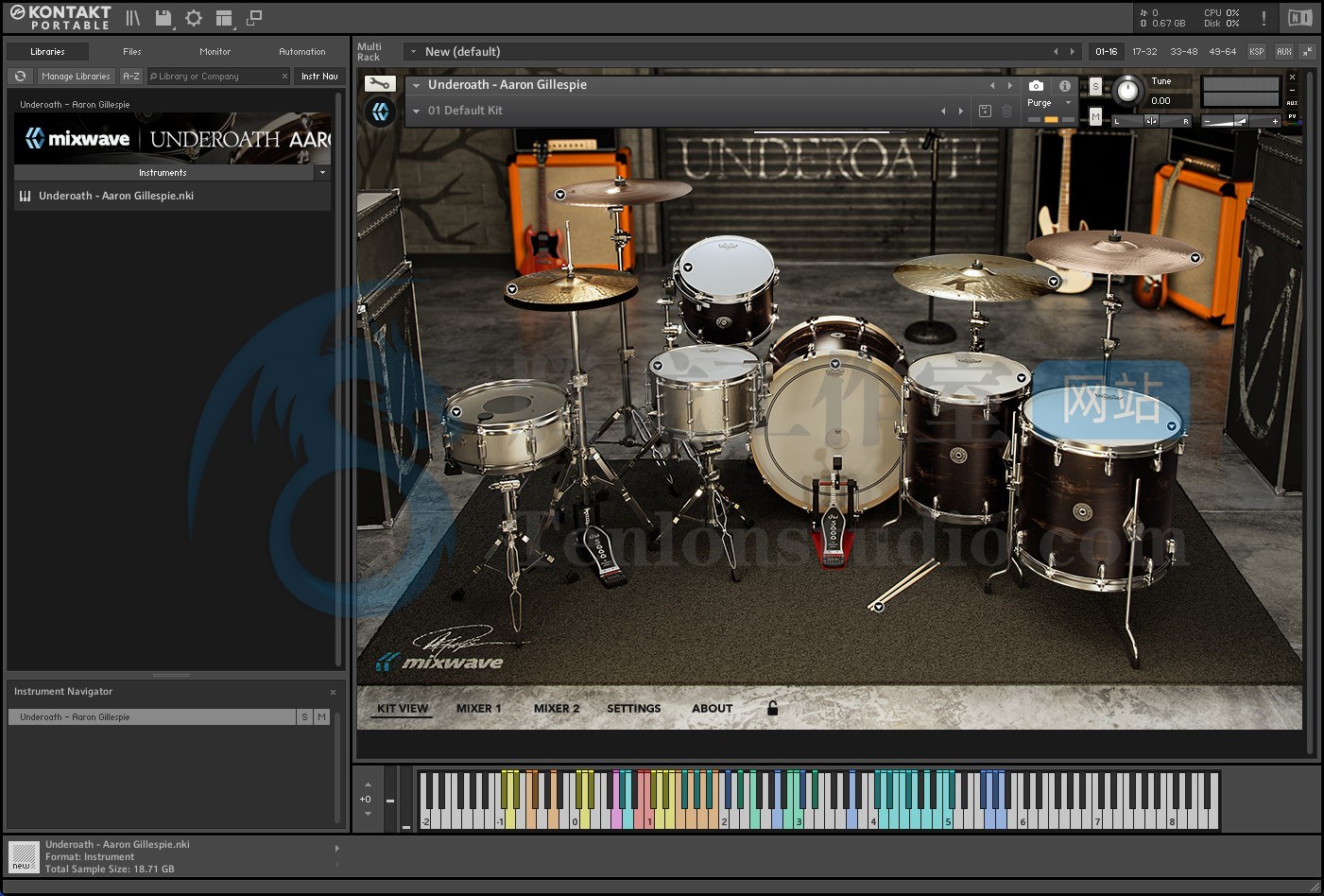This screenshot has height=896, width=1324.
Task: Click the exclamation panic button
Action: [1264, 18]
